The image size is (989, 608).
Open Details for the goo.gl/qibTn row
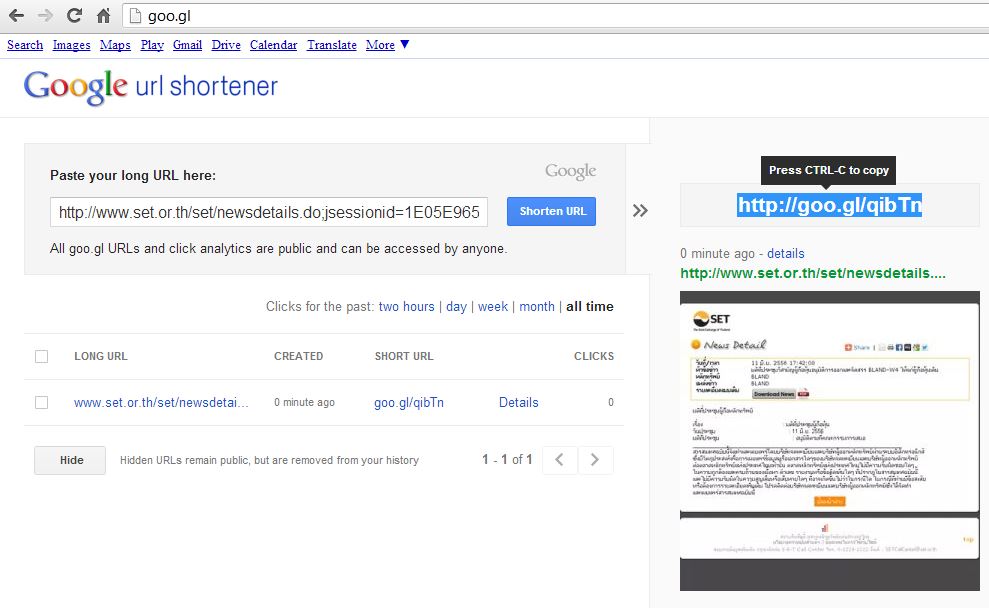pyautogui.click(x=518, y=402)
